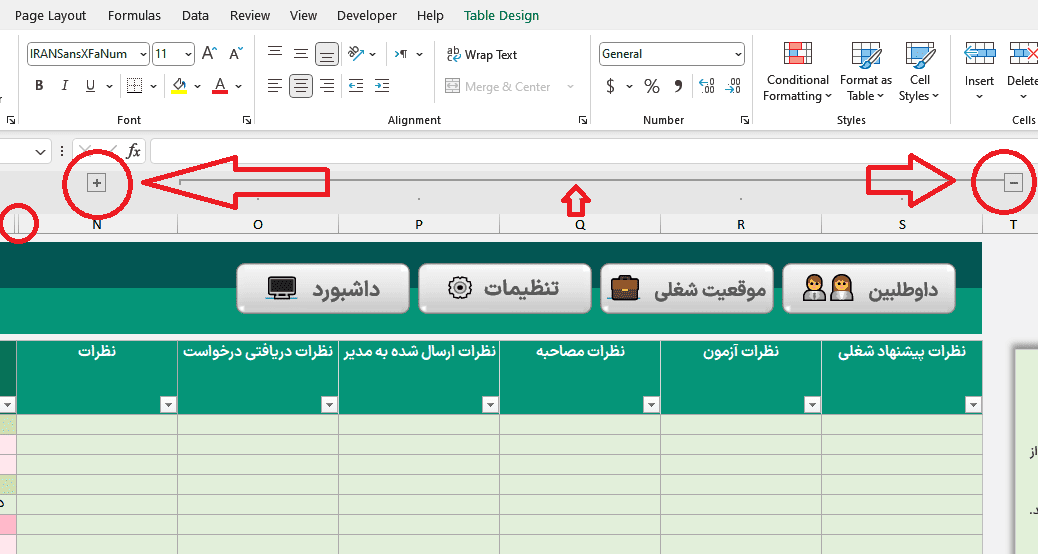This screenshot has width=1038, height=554.
Task: Click the formula bar input
Action: pos(594,152)
